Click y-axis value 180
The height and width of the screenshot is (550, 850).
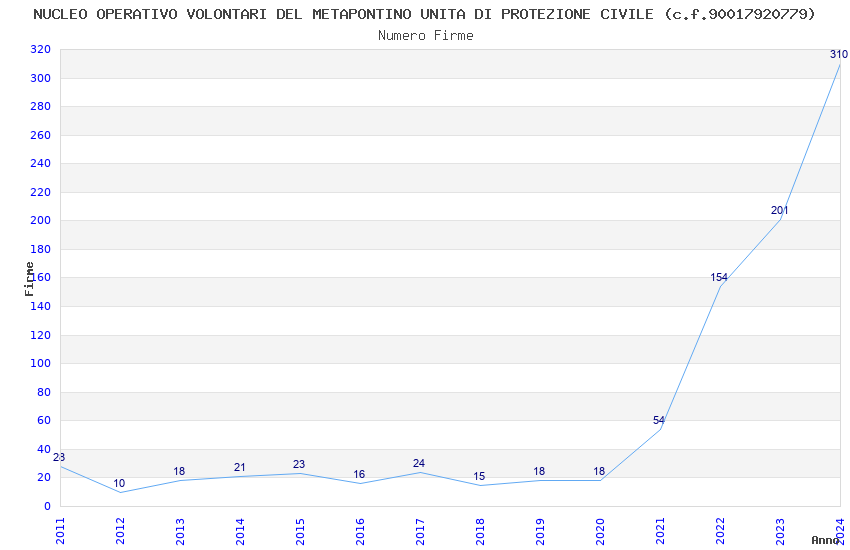41,249
